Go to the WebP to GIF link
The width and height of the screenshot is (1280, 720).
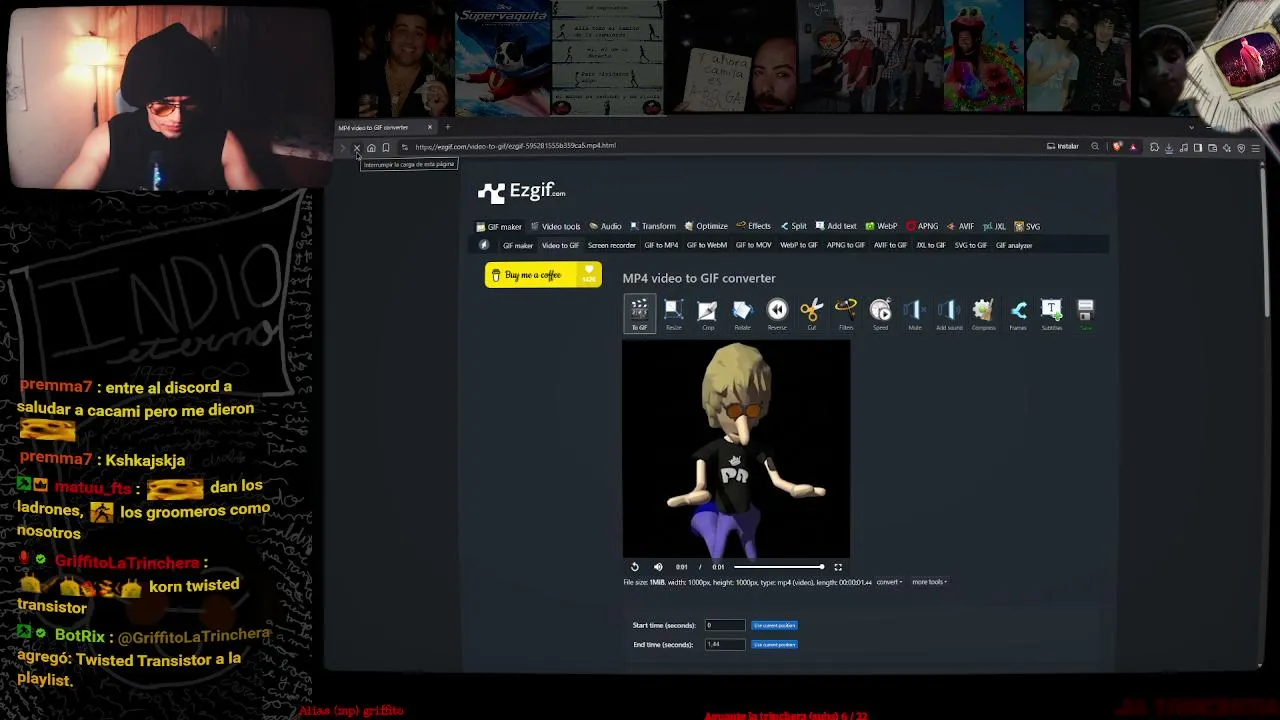pos(799,245)
